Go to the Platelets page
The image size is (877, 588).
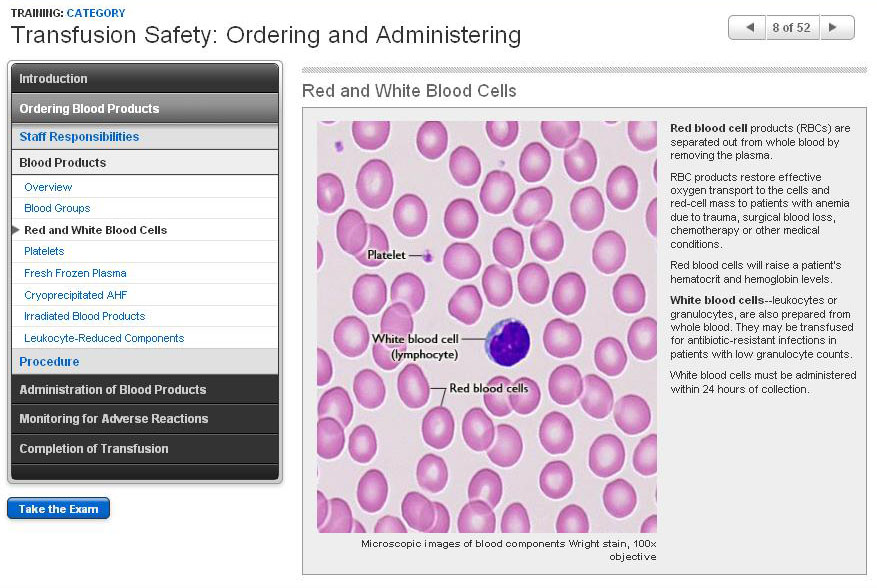point(44,252)
